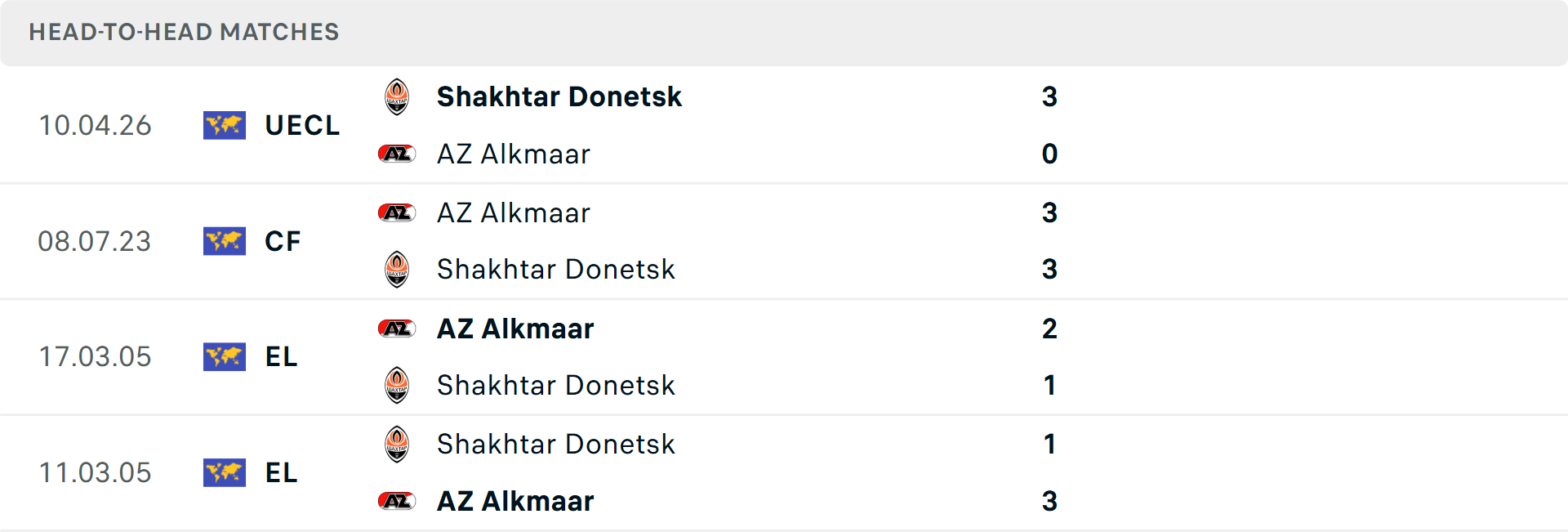Click the AZ Alkmaar logo in the UECL match
Image resolution: width=1568 pixels, height=532 pixels.
click(x=397, y=154)
